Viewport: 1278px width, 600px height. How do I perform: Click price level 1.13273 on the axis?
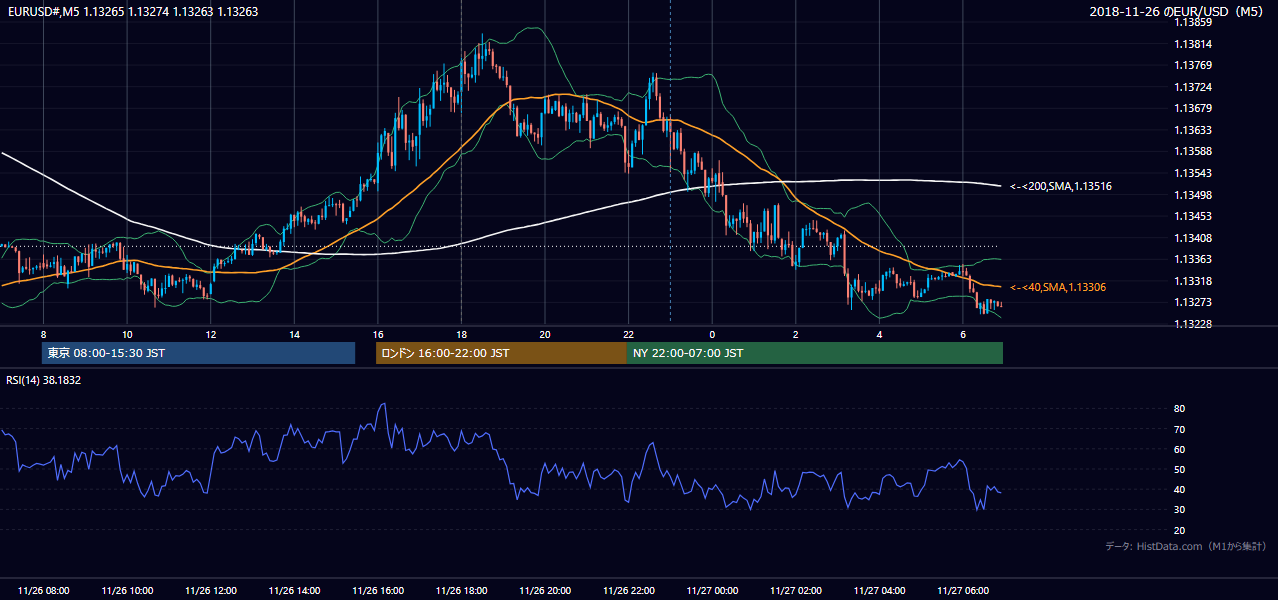tap(1194, 302)
